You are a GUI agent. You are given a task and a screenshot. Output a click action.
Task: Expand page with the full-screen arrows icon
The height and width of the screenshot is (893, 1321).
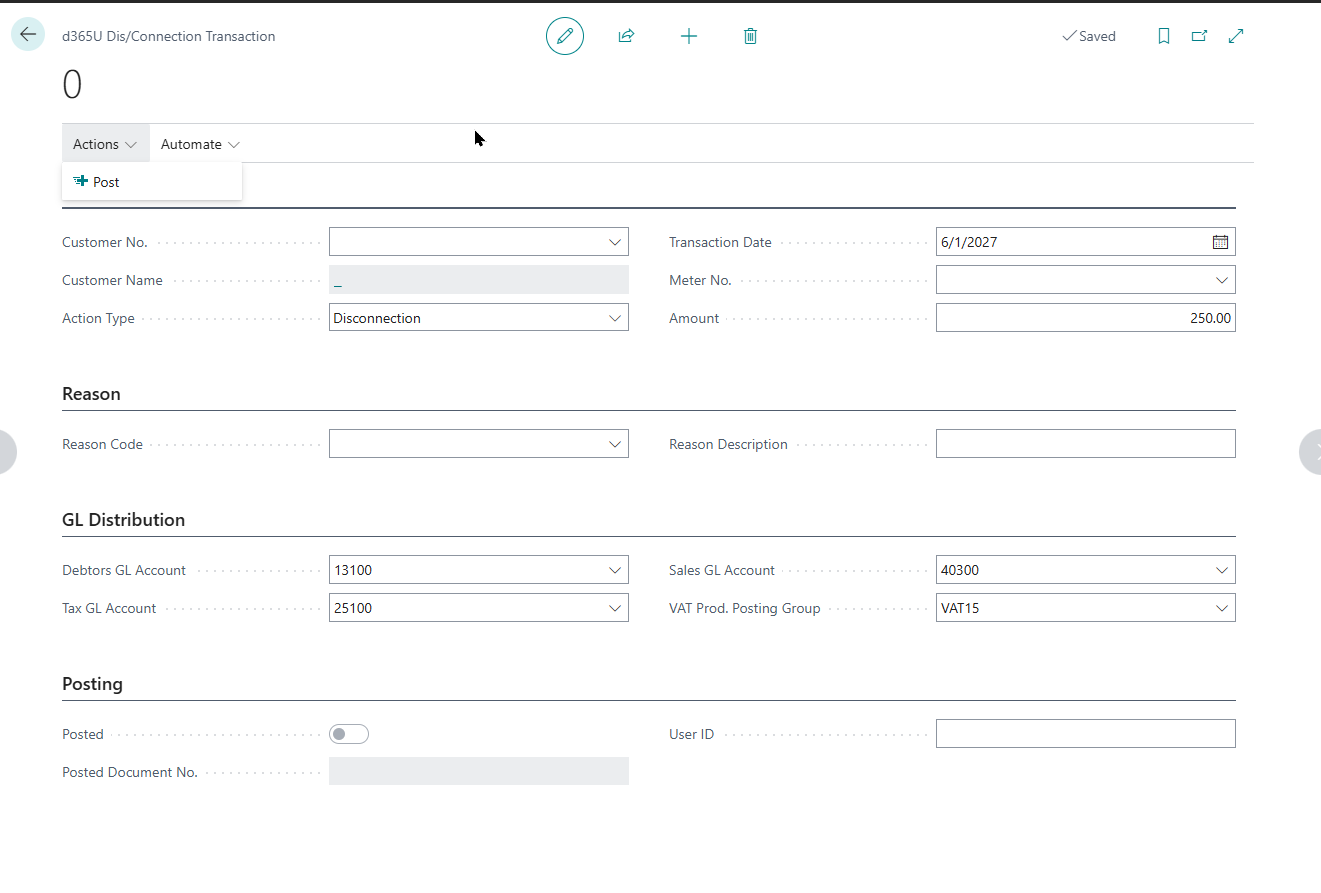point(1236,36)
